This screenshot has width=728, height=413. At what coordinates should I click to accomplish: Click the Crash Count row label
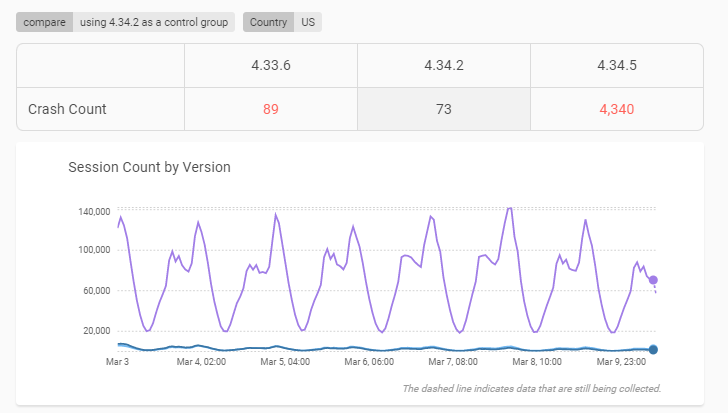(x=67, y=109)
